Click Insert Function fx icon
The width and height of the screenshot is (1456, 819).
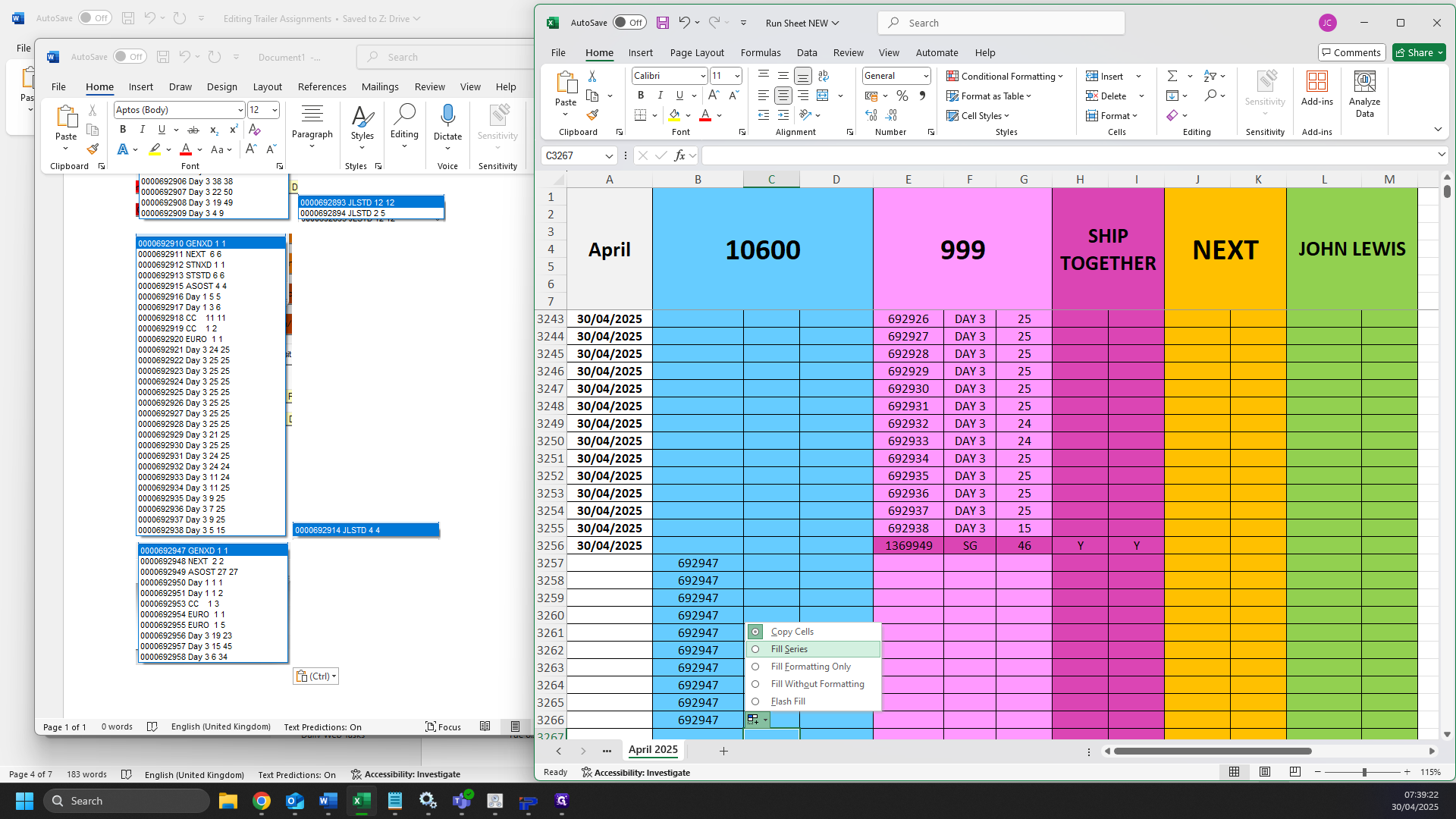[679, 155]
